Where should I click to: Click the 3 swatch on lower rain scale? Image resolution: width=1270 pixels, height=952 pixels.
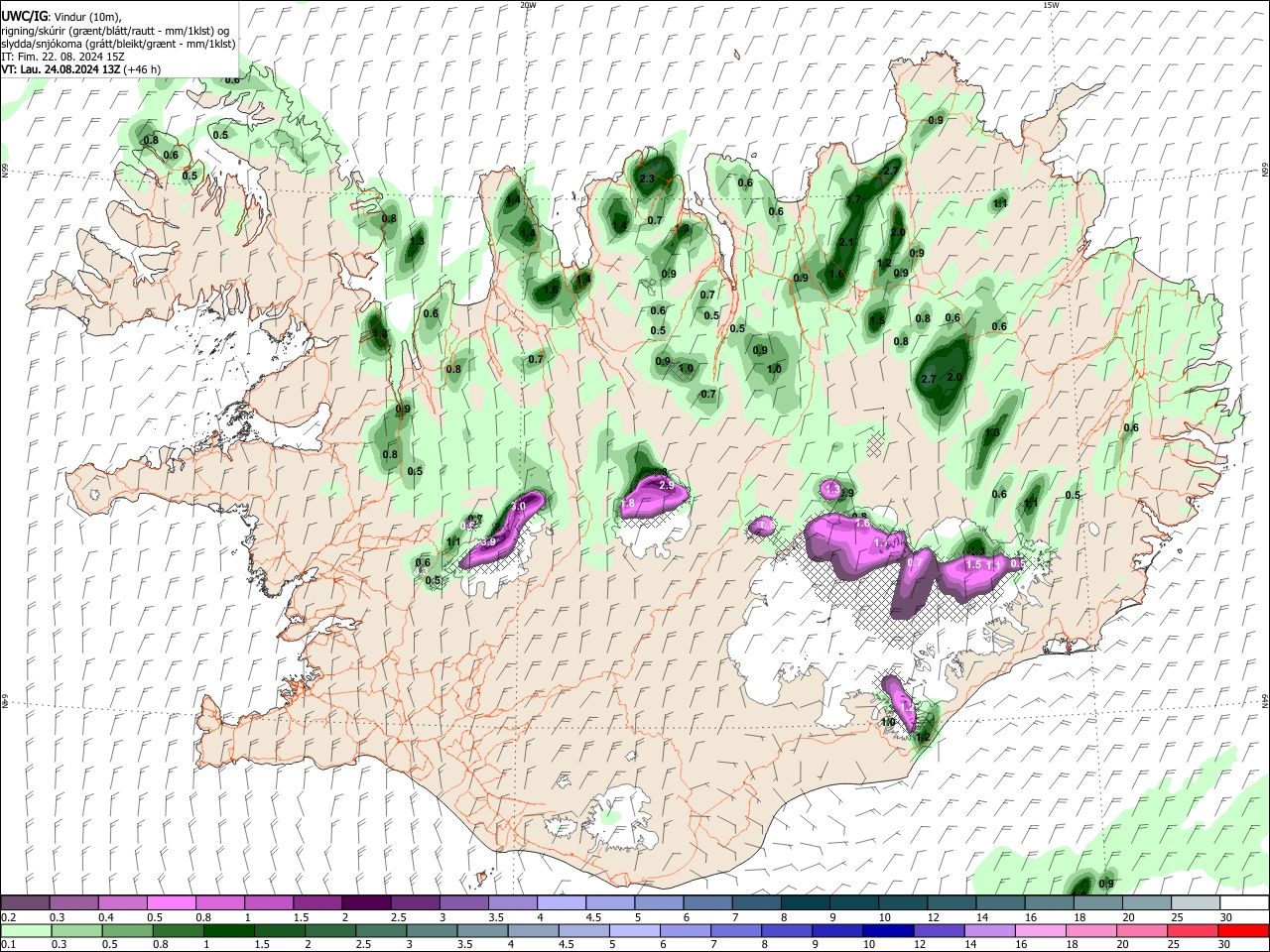(x=432, y=930)
